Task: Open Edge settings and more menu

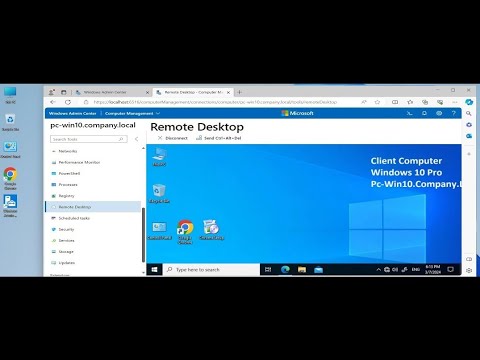Action: click(x=455, y=102)
